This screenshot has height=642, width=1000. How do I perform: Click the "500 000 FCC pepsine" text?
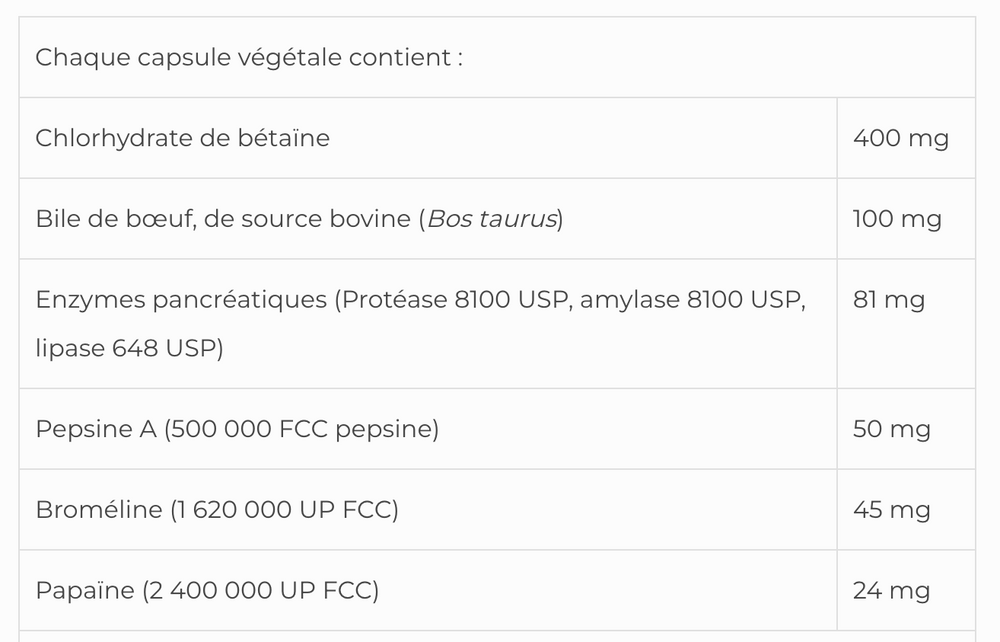pyautogui.click(x=303, y=429)
